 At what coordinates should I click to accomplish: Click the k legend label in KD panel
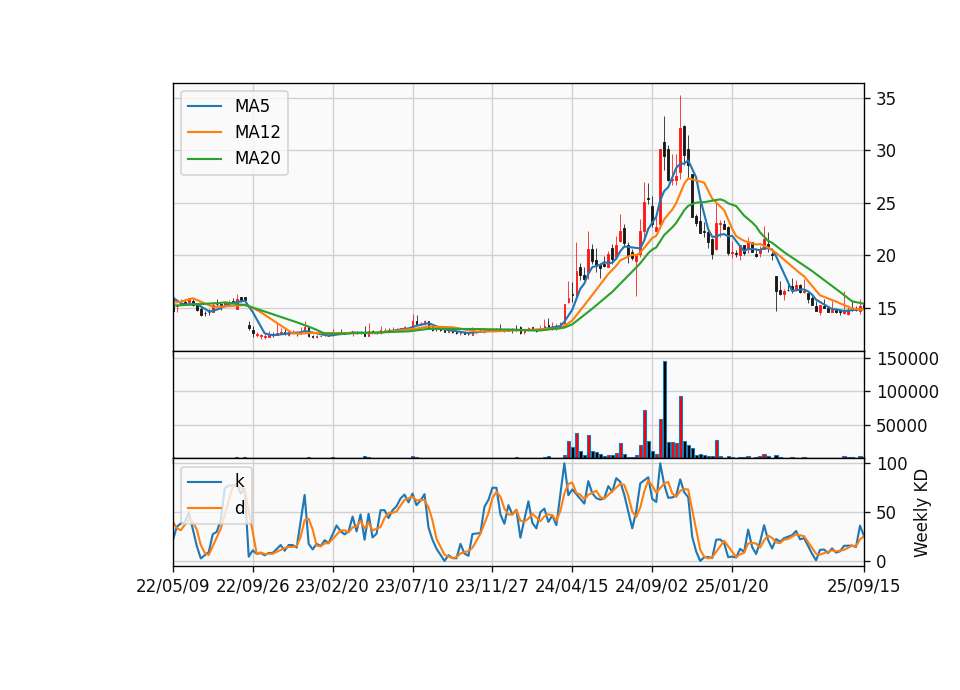pos(239,481)
